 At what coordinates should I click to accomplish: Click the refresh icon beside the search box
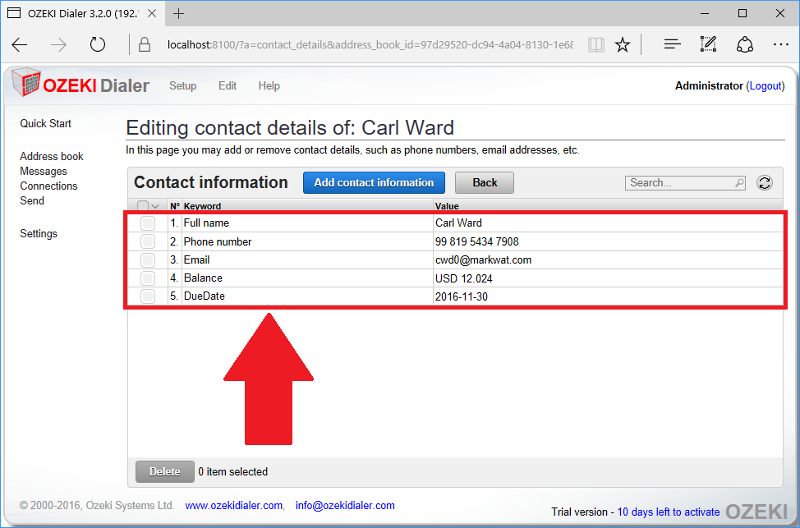pyautogui.click(x=765, y=183)
